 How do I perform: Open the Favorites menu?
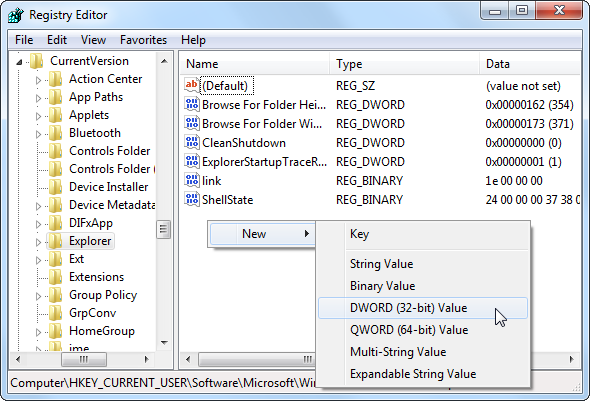tap(143, 40)
